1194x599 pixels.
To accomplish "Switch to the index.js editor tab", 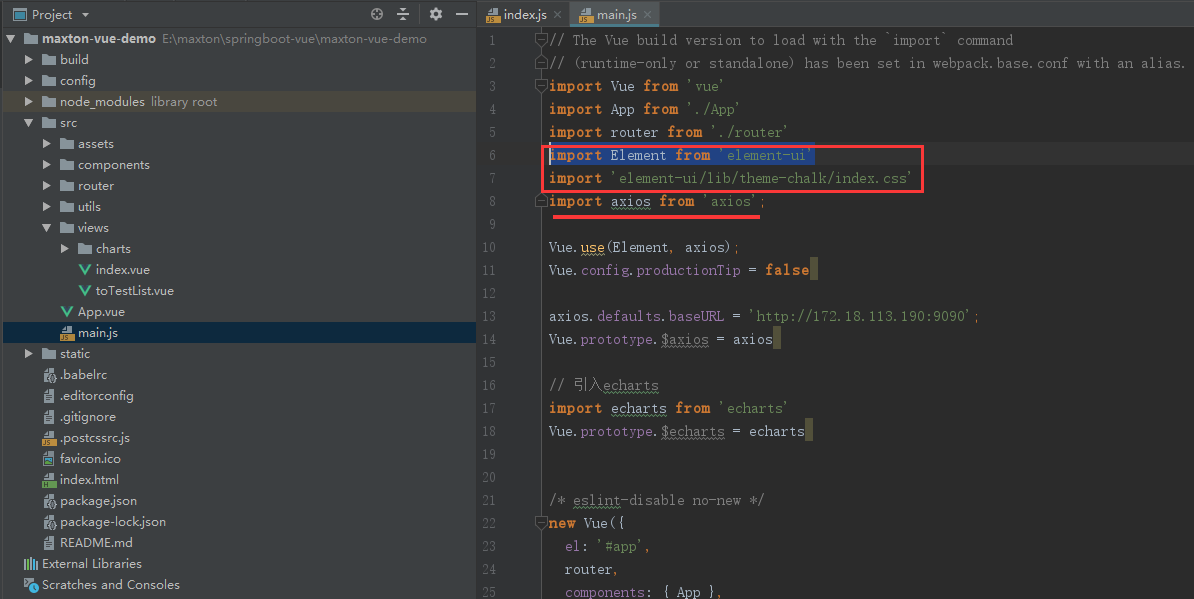I will (x=525, y=14).
